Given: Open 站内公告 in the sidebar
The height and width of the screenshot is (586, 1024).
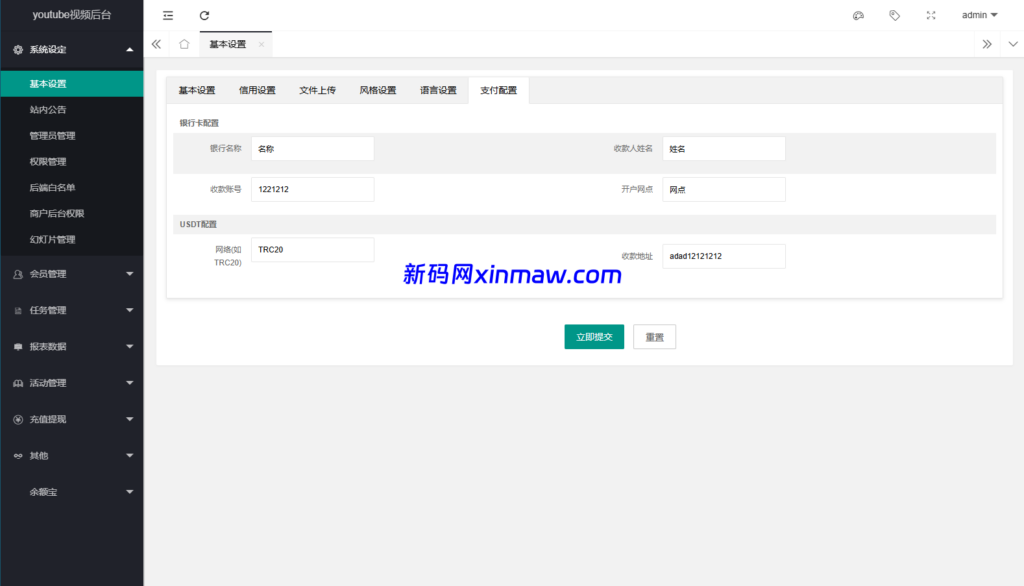Looking at the screenshot, I should point(72,110).
